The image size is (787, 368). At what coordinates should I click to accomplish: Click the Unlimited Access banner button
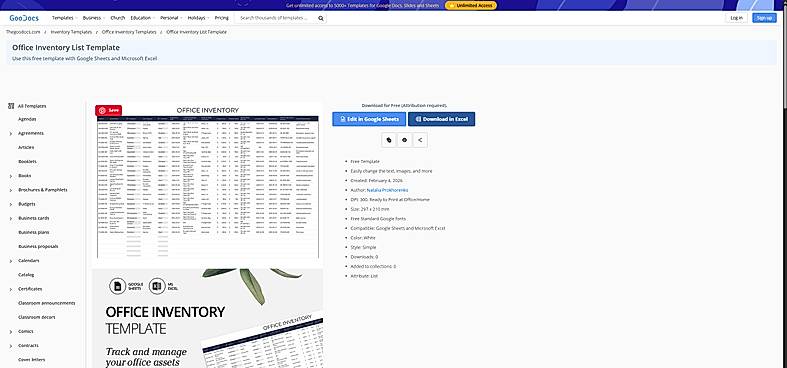(x=471, y=6)
